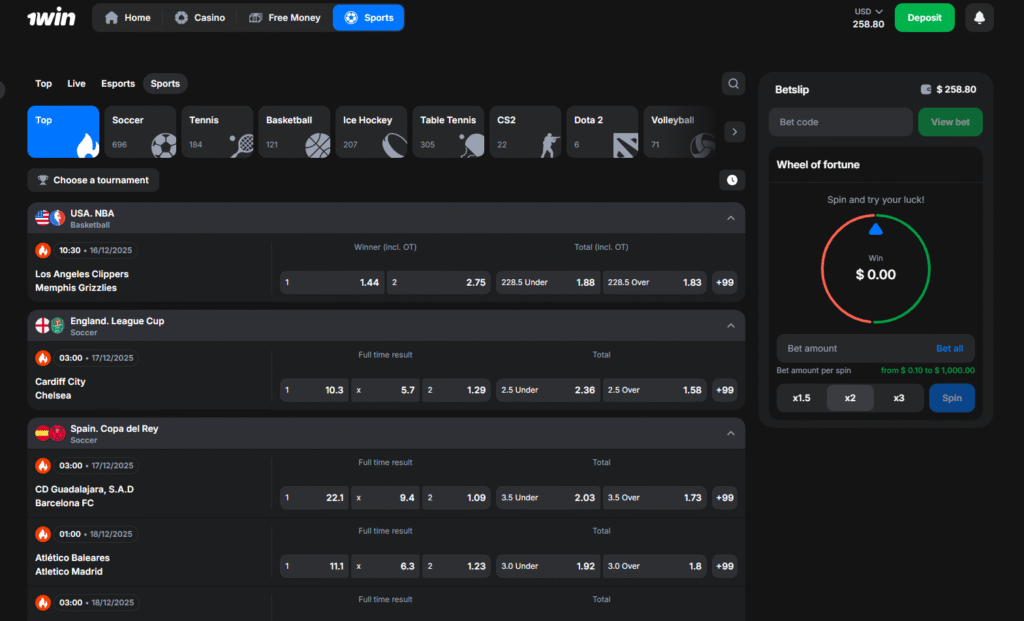Screen dimensions: 1024x621
Task: Select the x3 spin multiplier
Action: (x=899, y=398)
